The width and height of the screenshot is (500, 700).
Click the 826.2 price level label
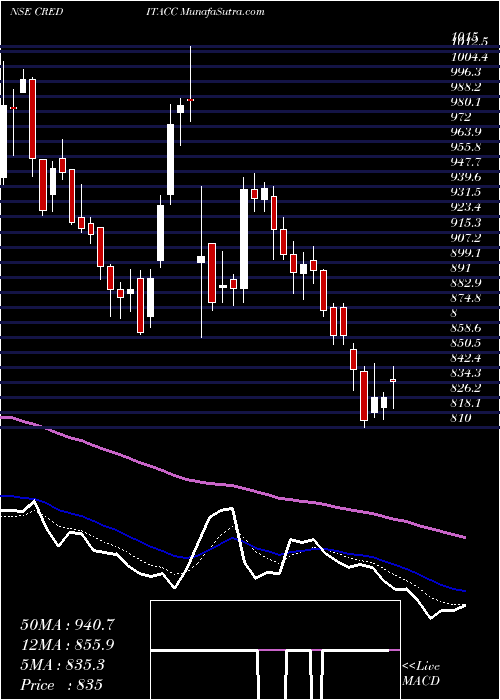(x=468, y=389)
